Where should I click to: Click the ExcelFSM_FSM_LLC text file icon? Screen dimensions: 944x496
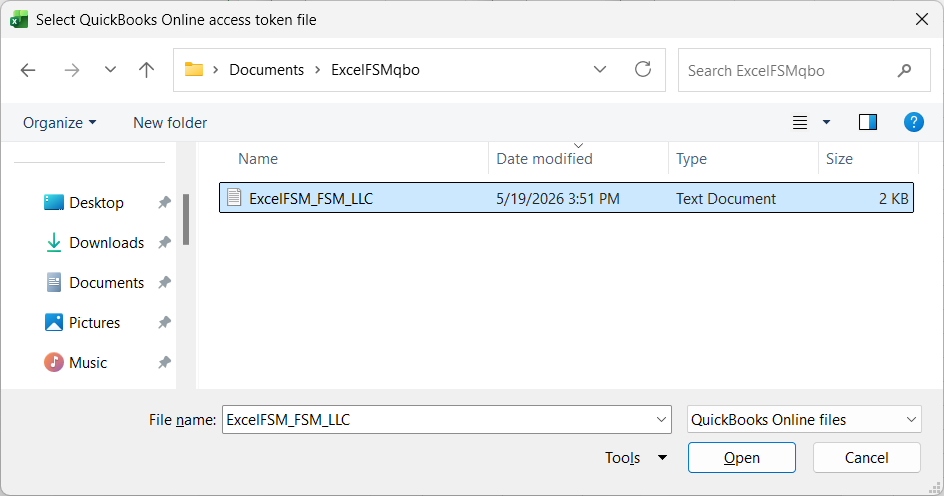tap(234, 197)
